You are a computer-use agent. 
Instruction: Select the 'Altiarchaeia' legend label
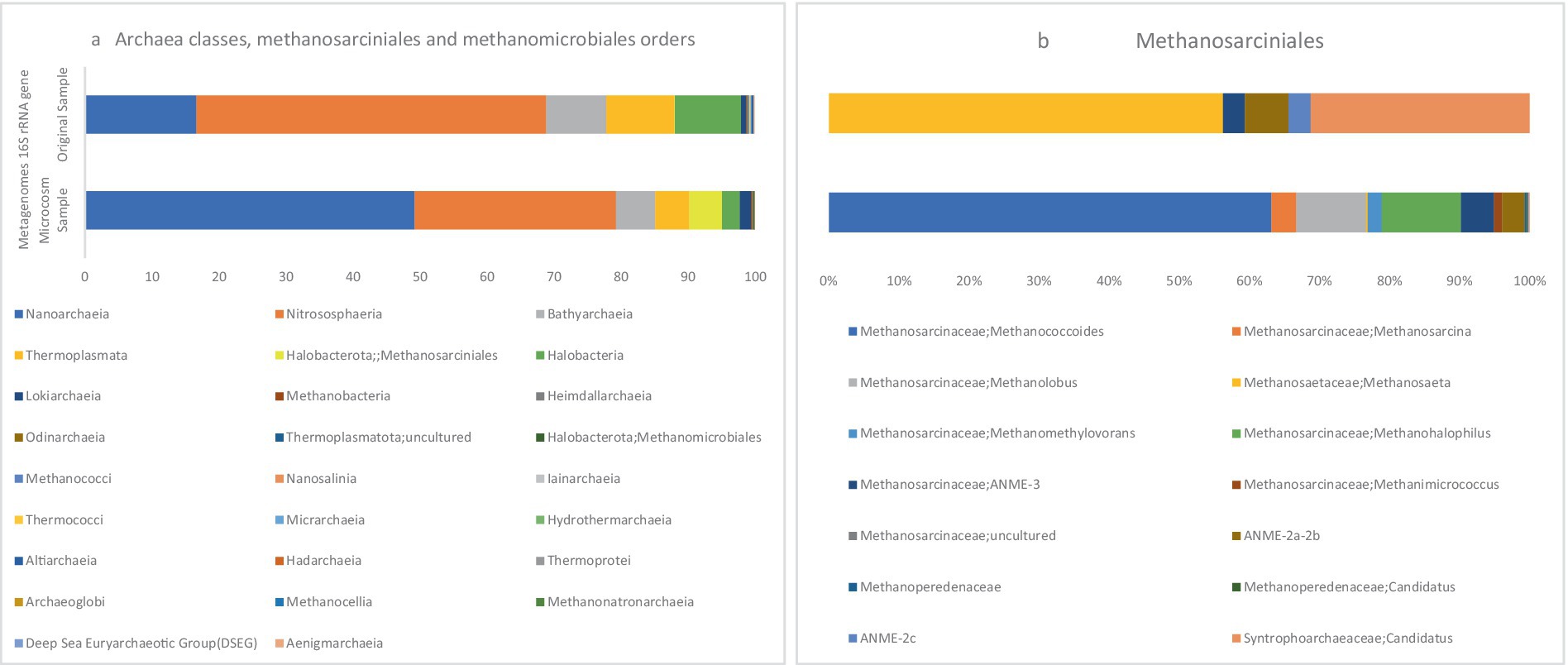[61, 561]
